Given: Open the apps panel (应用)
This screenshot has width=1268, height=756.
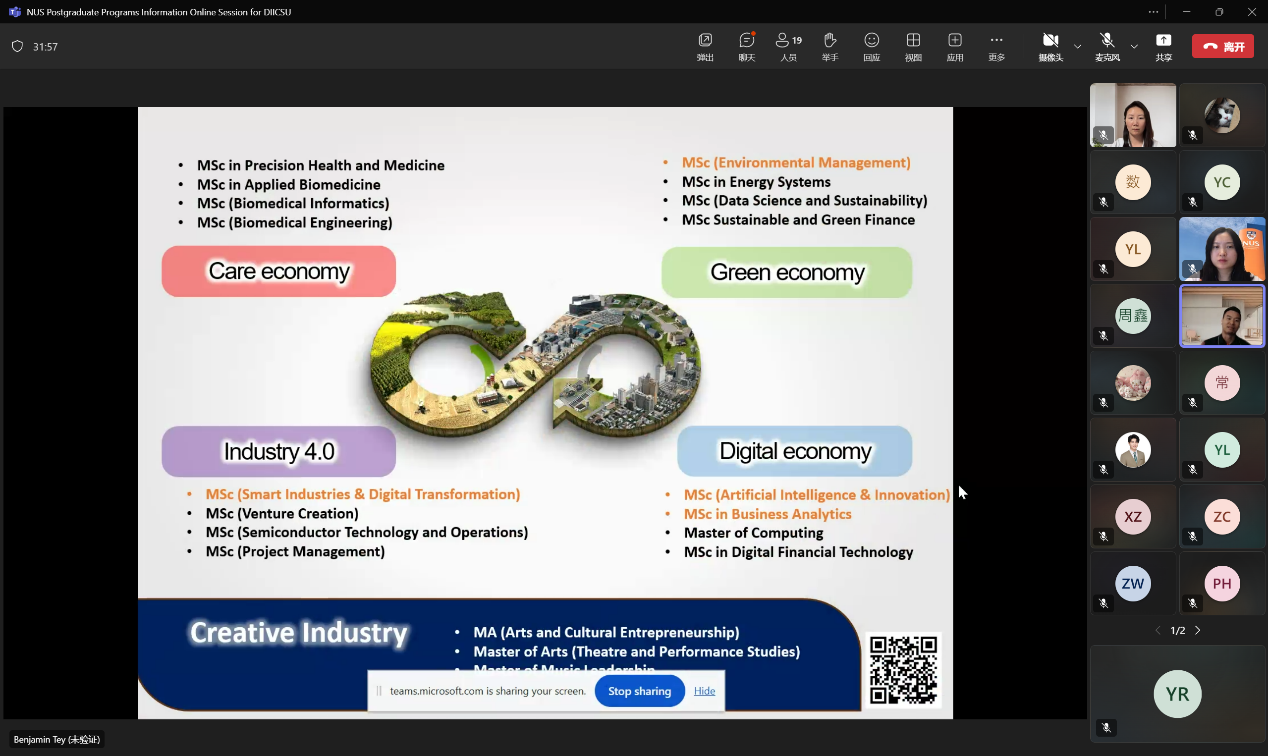Looking at the screenshot, I should pyautogui.click(x=955, y=45).
